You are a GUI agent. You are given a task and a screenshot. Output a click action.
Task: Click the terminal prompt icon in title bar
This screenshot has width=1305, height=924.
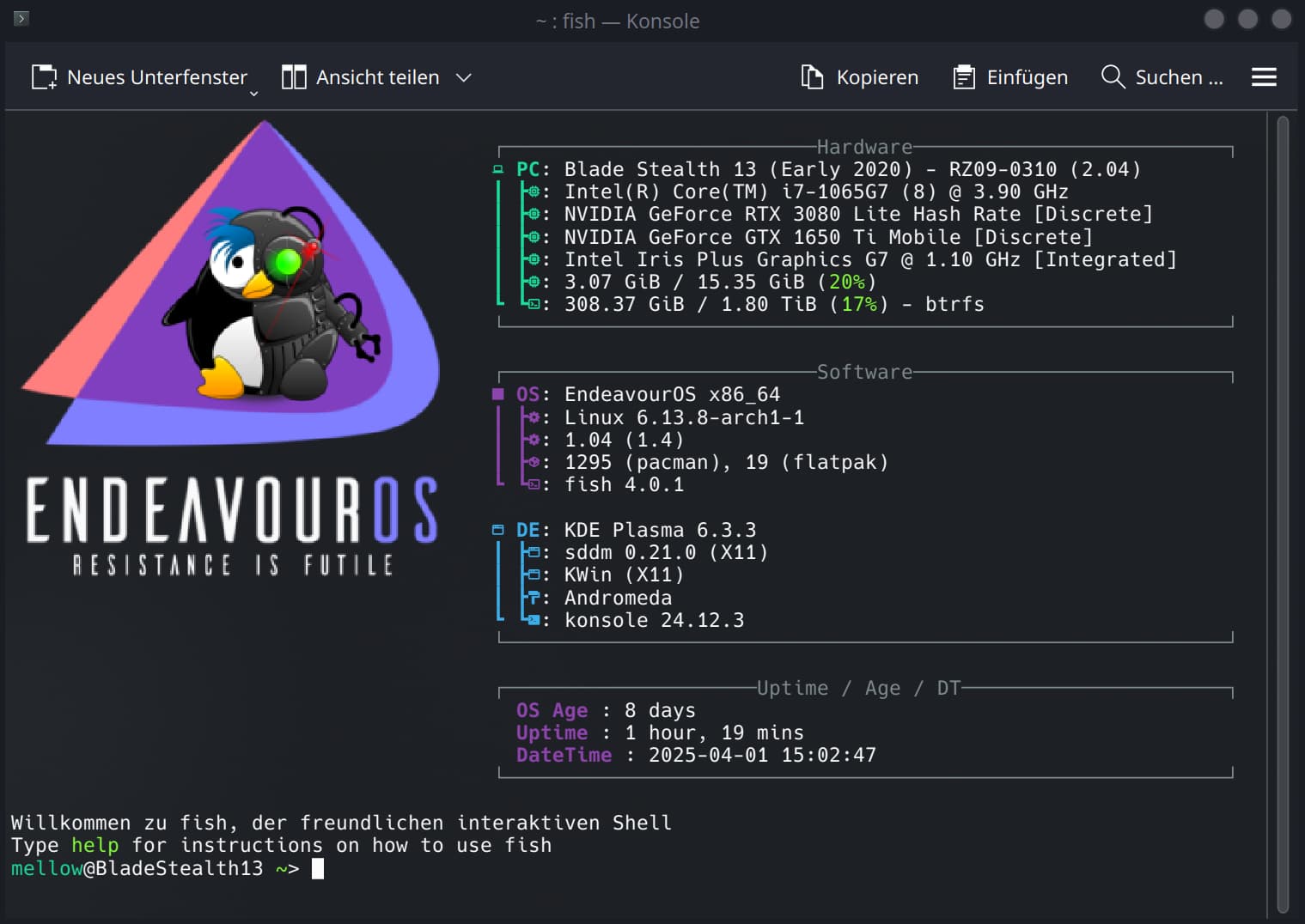(21, 18)
